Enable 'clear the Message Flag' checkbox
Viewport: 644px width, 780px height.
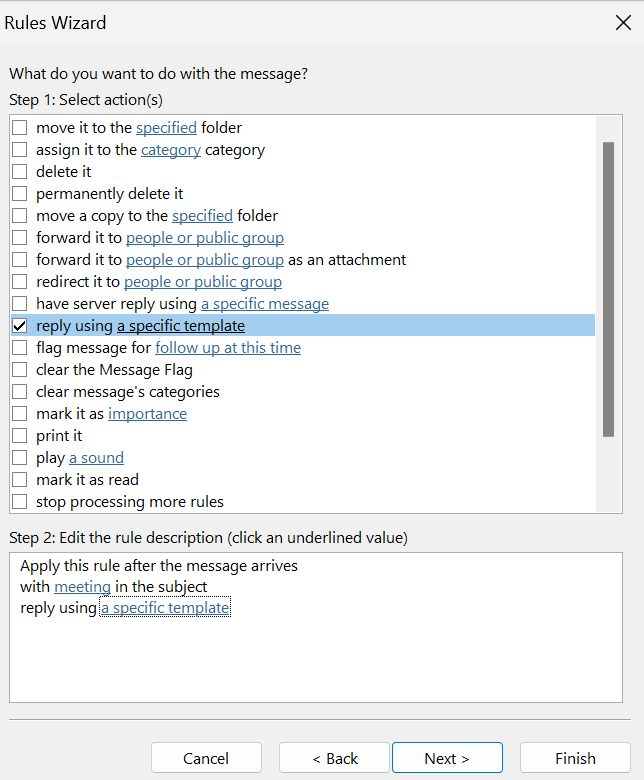coord(19,370)
